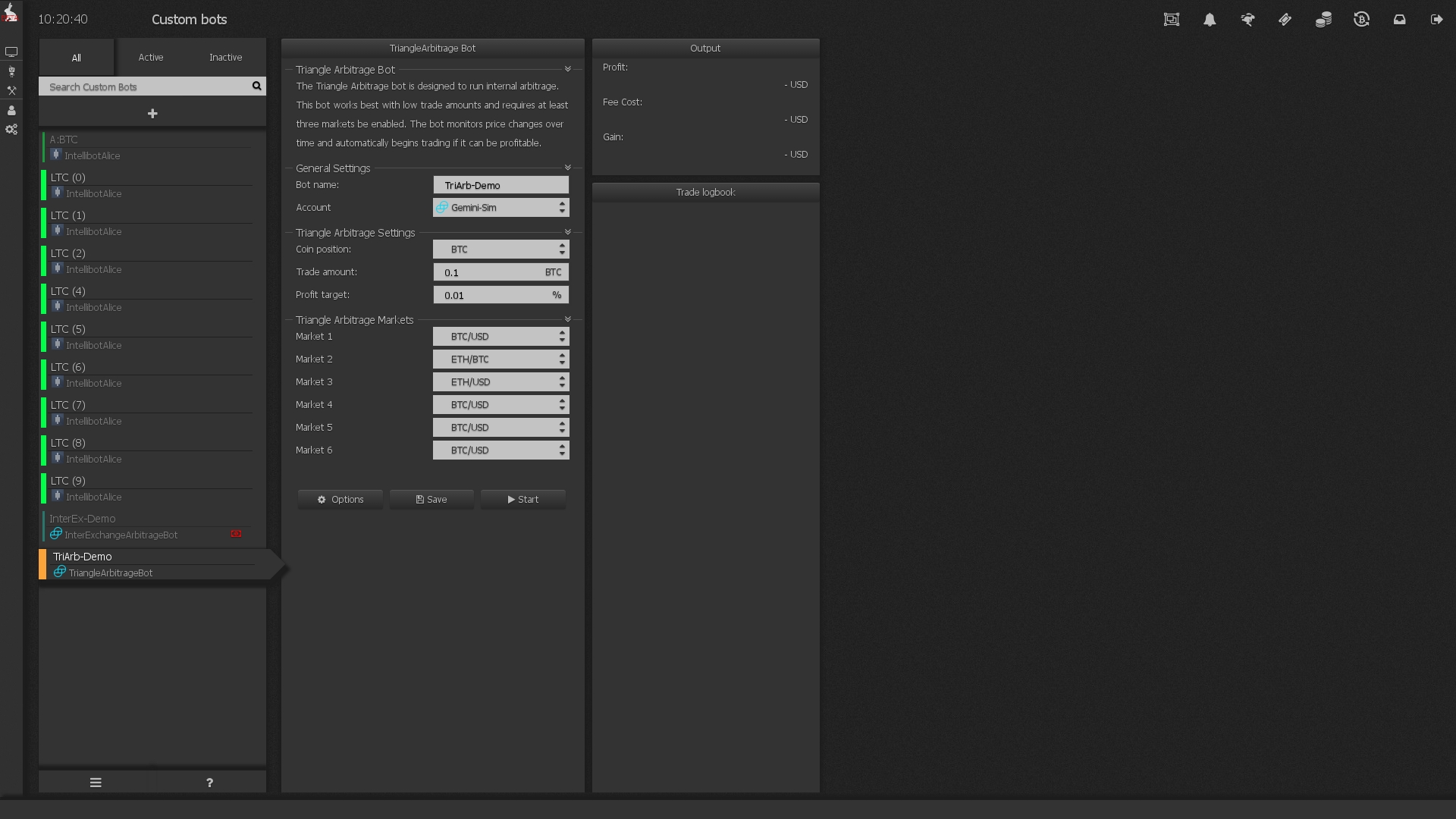Open the ticket icon in top bar
1456x819 pixels.
(1285, 20)
